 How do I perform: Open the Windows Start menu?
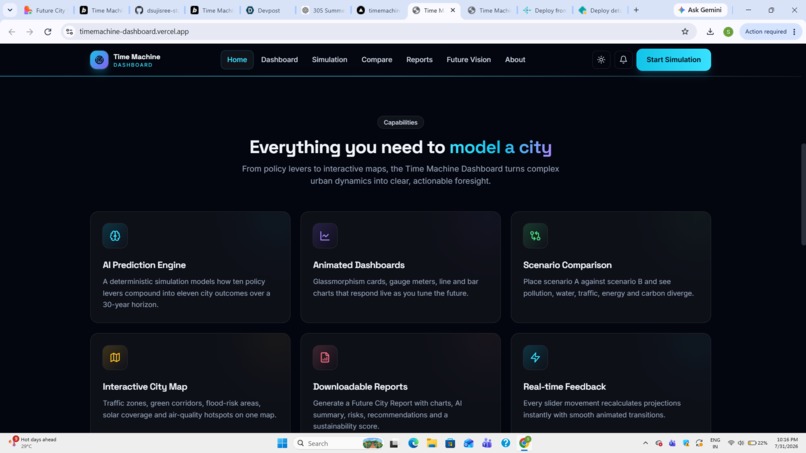click(x=282, y=443)
